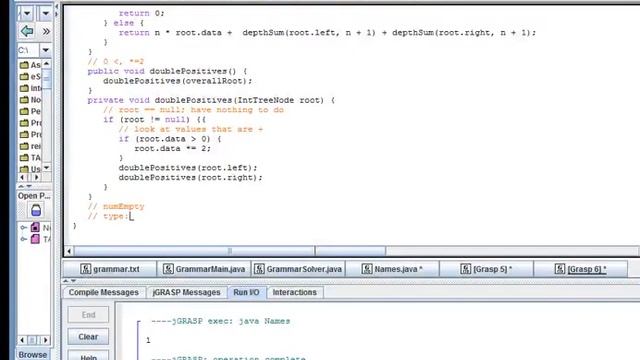Switch to the Browse tab
The width and height of the screenshot is (640, 360).
click(33, 354)
